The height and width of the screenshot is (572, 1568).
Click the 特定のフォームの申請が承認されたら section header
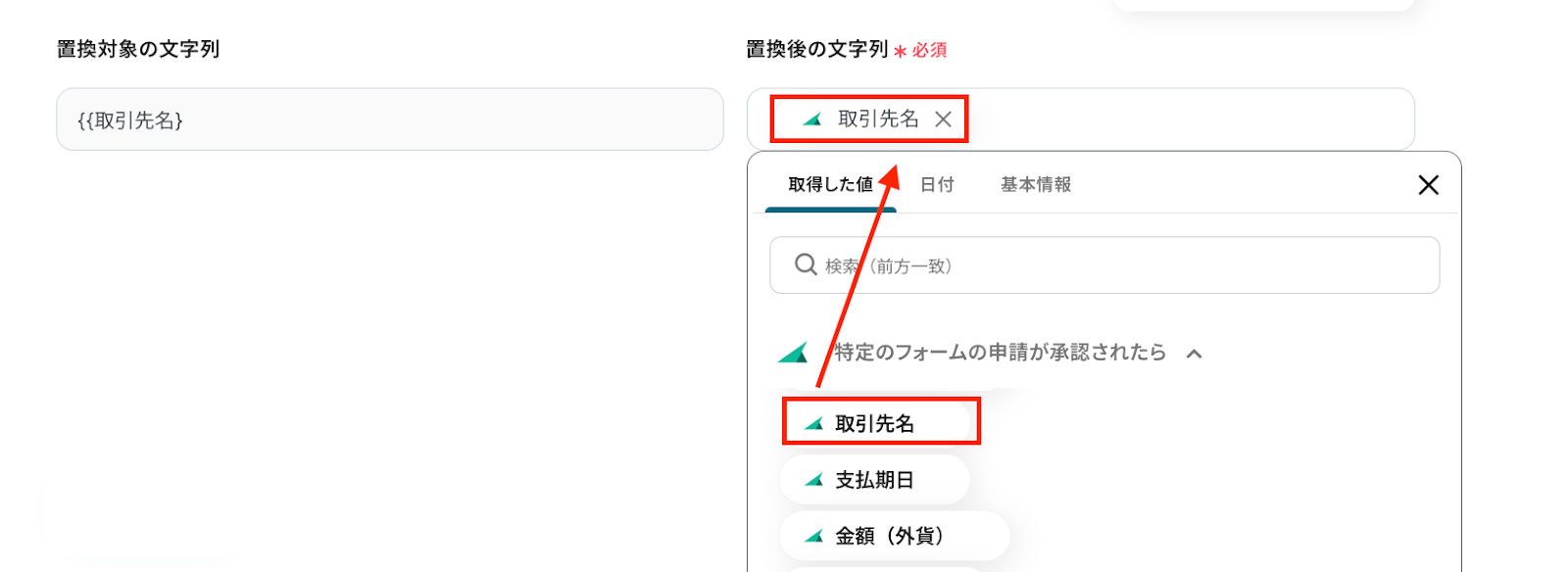[x=1001, y=353]
